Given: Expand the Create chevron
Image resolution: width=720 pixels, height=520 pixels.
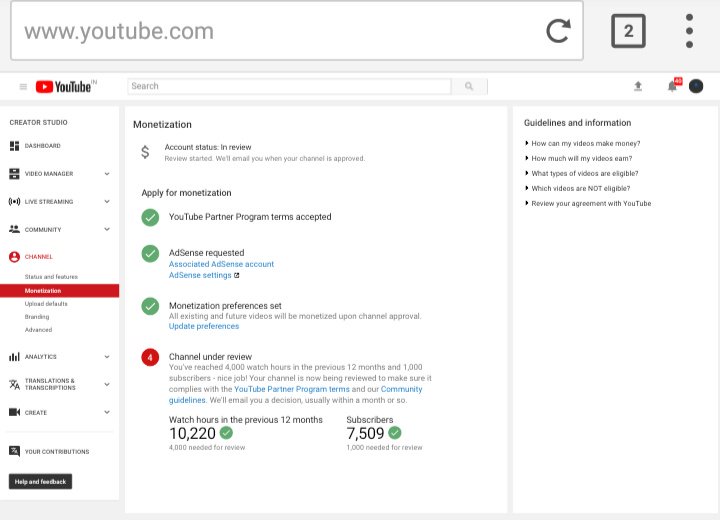Looking at the screenshot, I should (107, 412).
